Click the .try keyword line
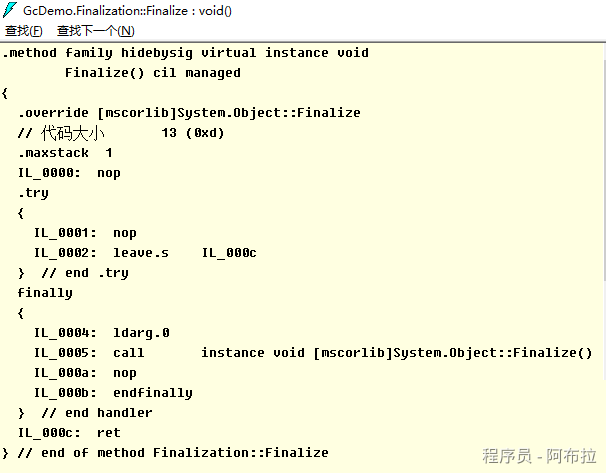Viewport: 606px width, 473px height. [33, 193]
